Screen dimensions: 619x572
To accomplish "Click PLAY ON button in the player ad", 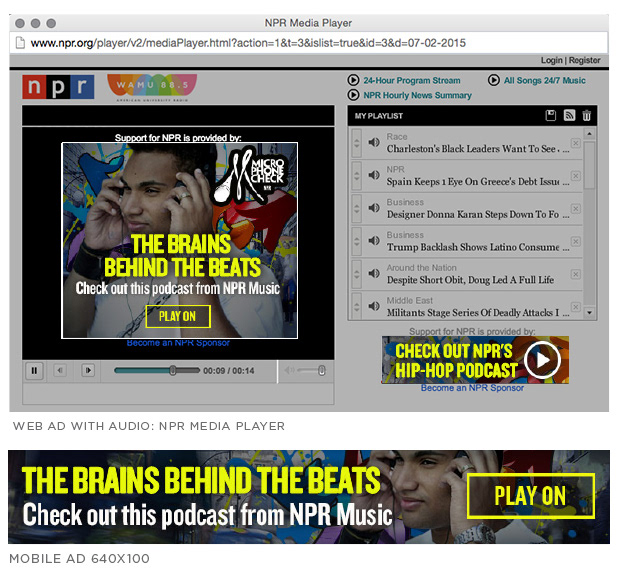I will 178,316.
